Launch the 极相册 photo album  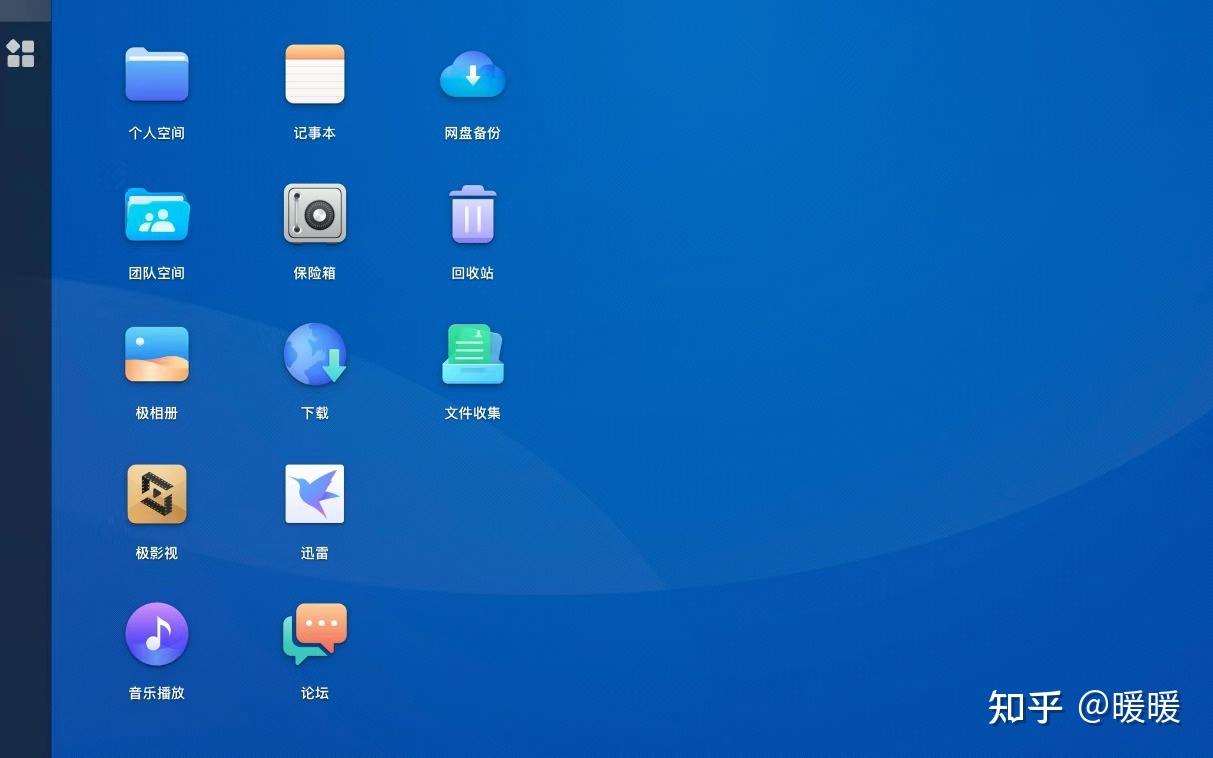156,353
